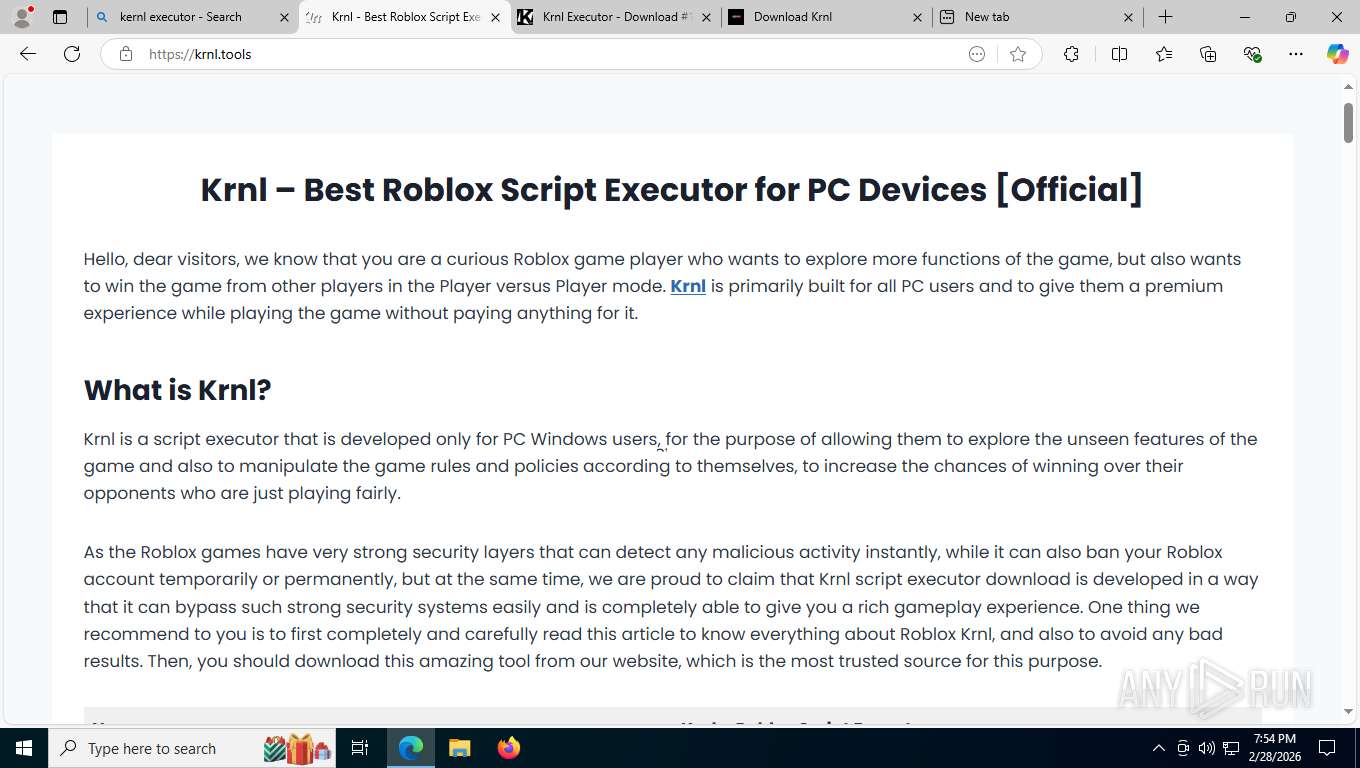Image resolution: width=1360 pixels, height=768 pixels.
Task: Open File Explorer from the taskbar
Action: click(x=459, y=748)
